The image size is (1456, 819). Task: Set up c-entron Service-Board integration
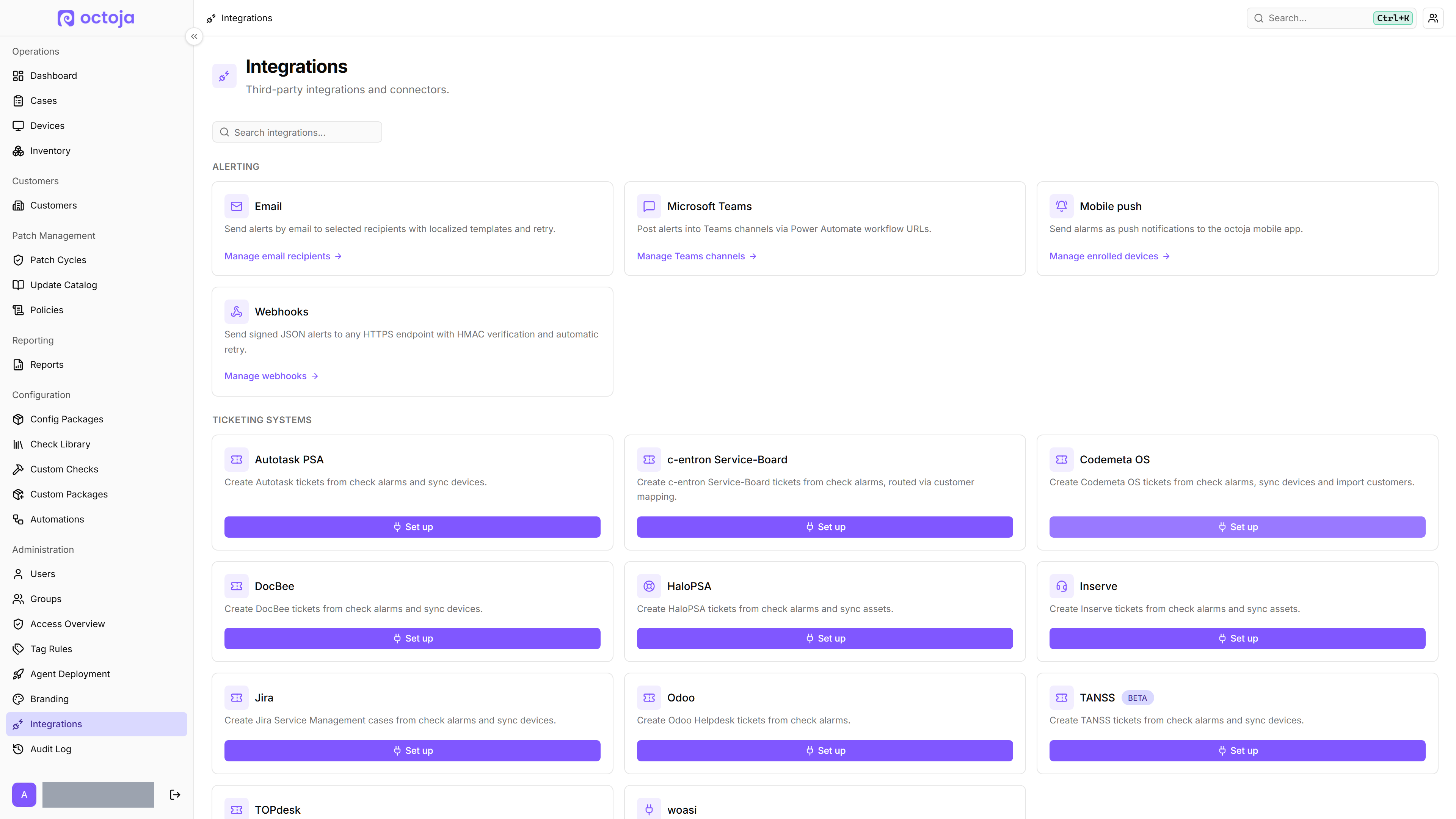pyautogui.click(x=825, y=527)
